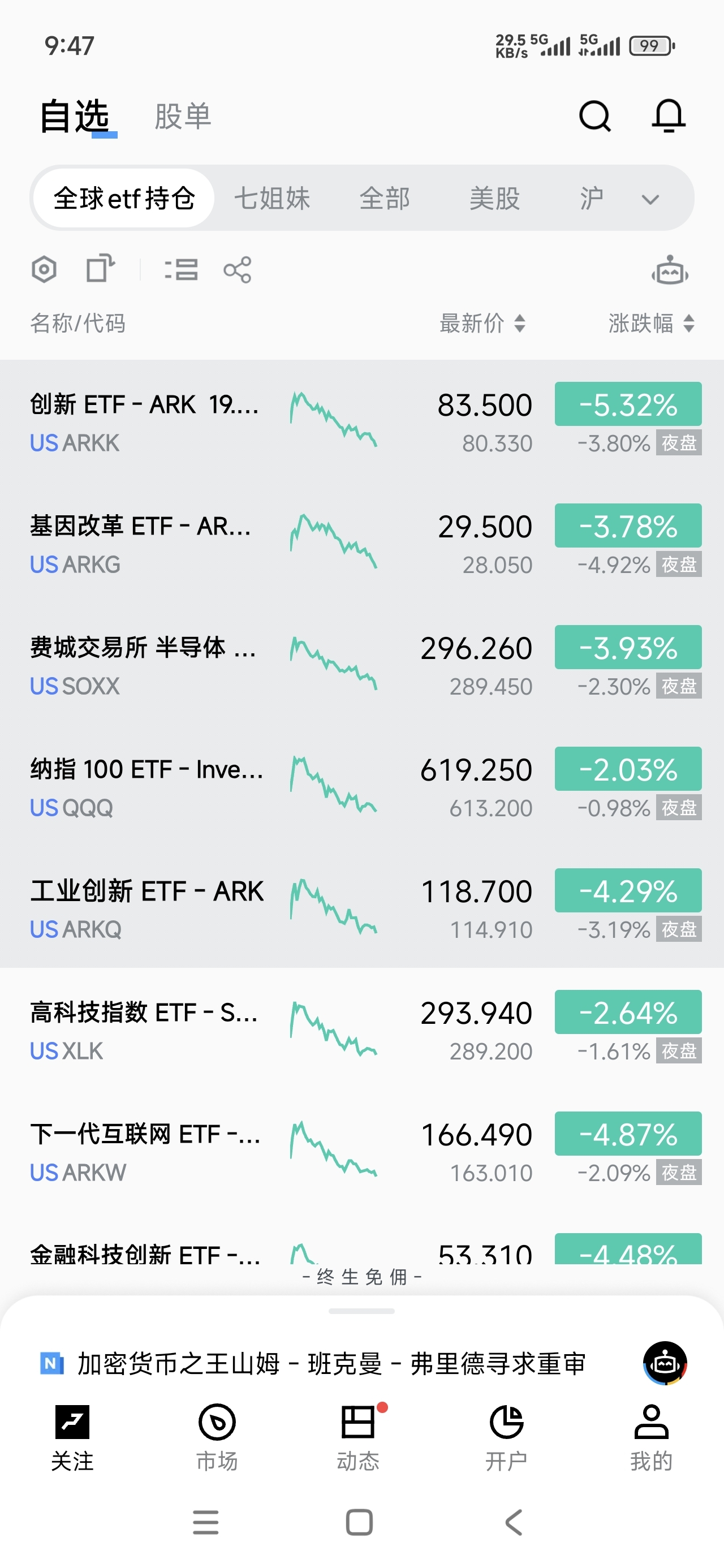
Task: Tap the rotate screen layout icon
Action: click(x=101, y=269)
